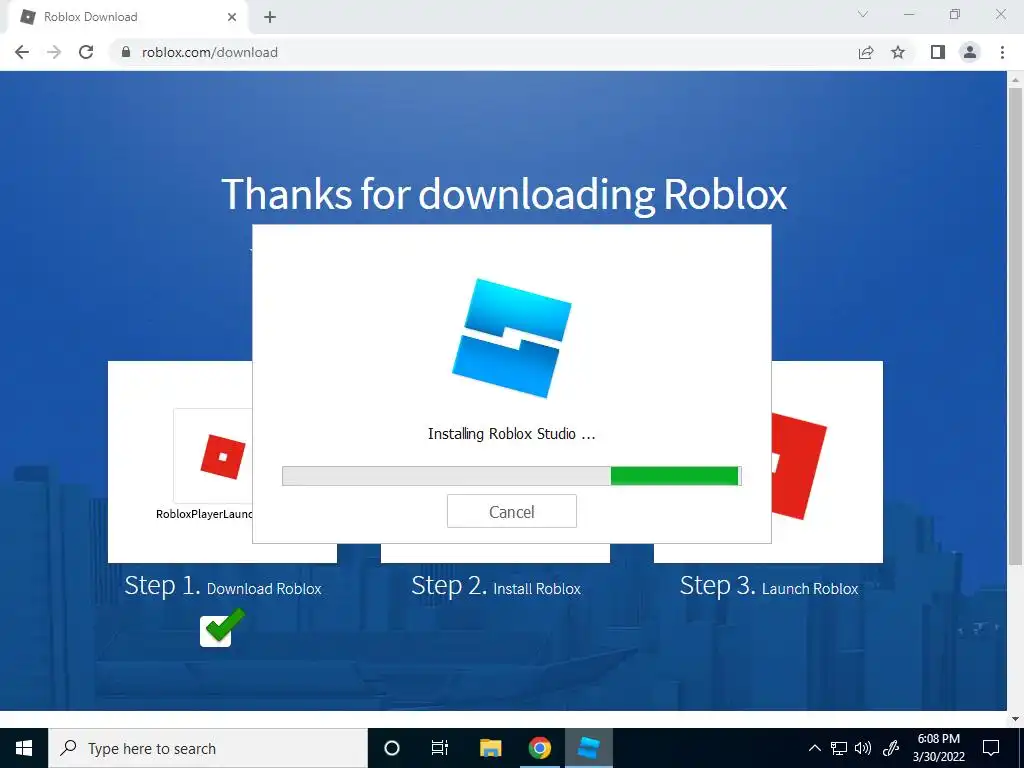This screenshot has width=1024, height=768.
Task: Click the Type here to search box
Action: click(208, 748)
